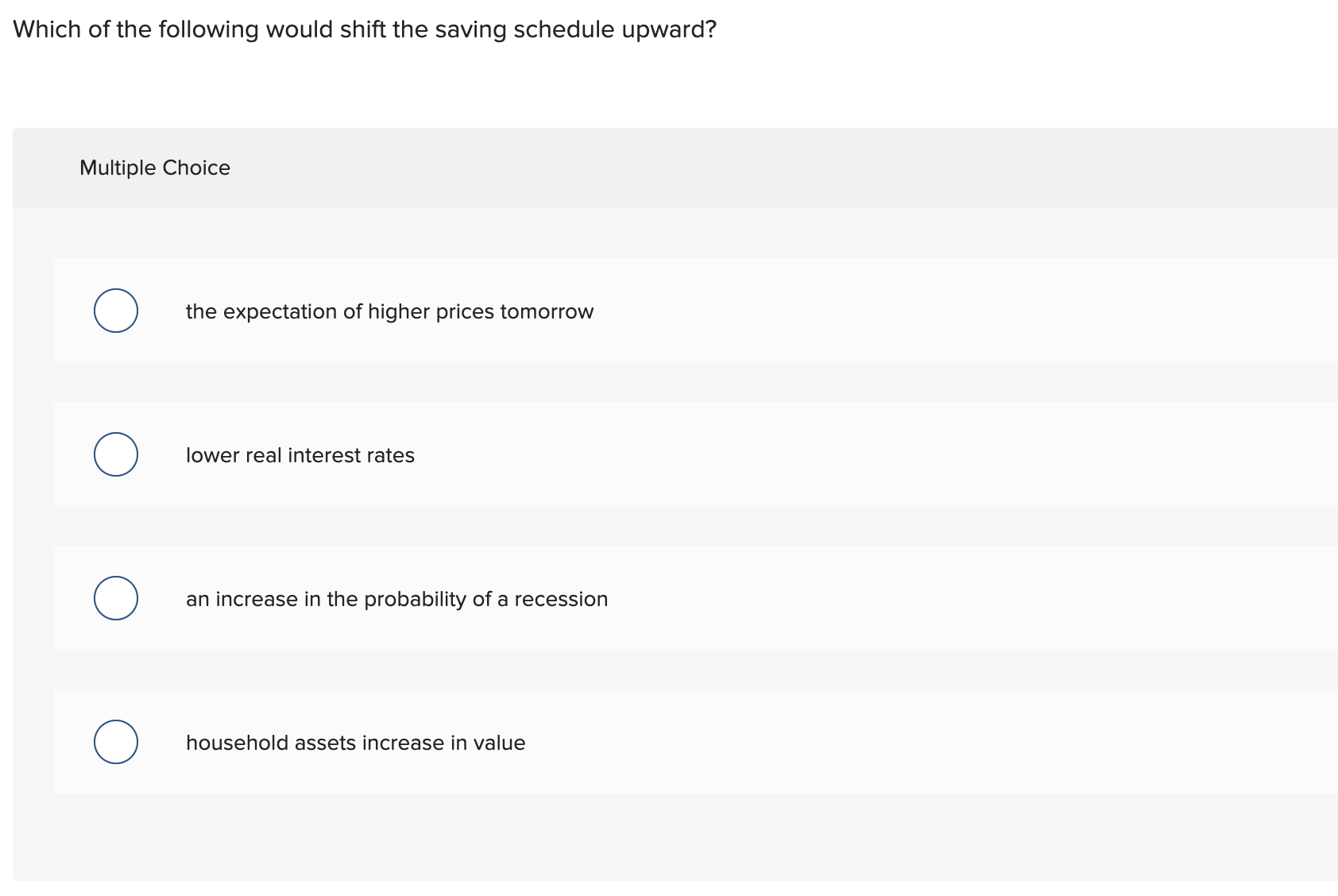This screenshot has width=1338, height=896.
Task: Choose answer 'the expectation of higher prices tomorrow'
Action: point(389,311)
